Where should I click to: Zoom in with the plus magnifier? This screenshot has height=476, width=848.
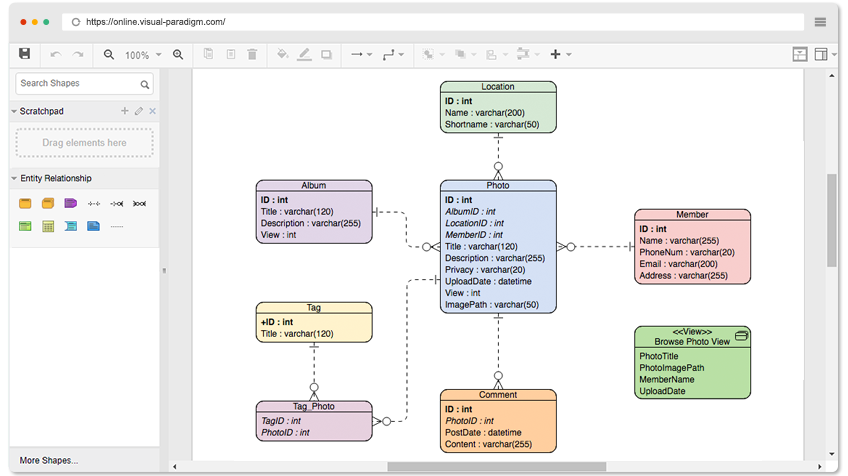pyautogui.click(x=178, y=55)
